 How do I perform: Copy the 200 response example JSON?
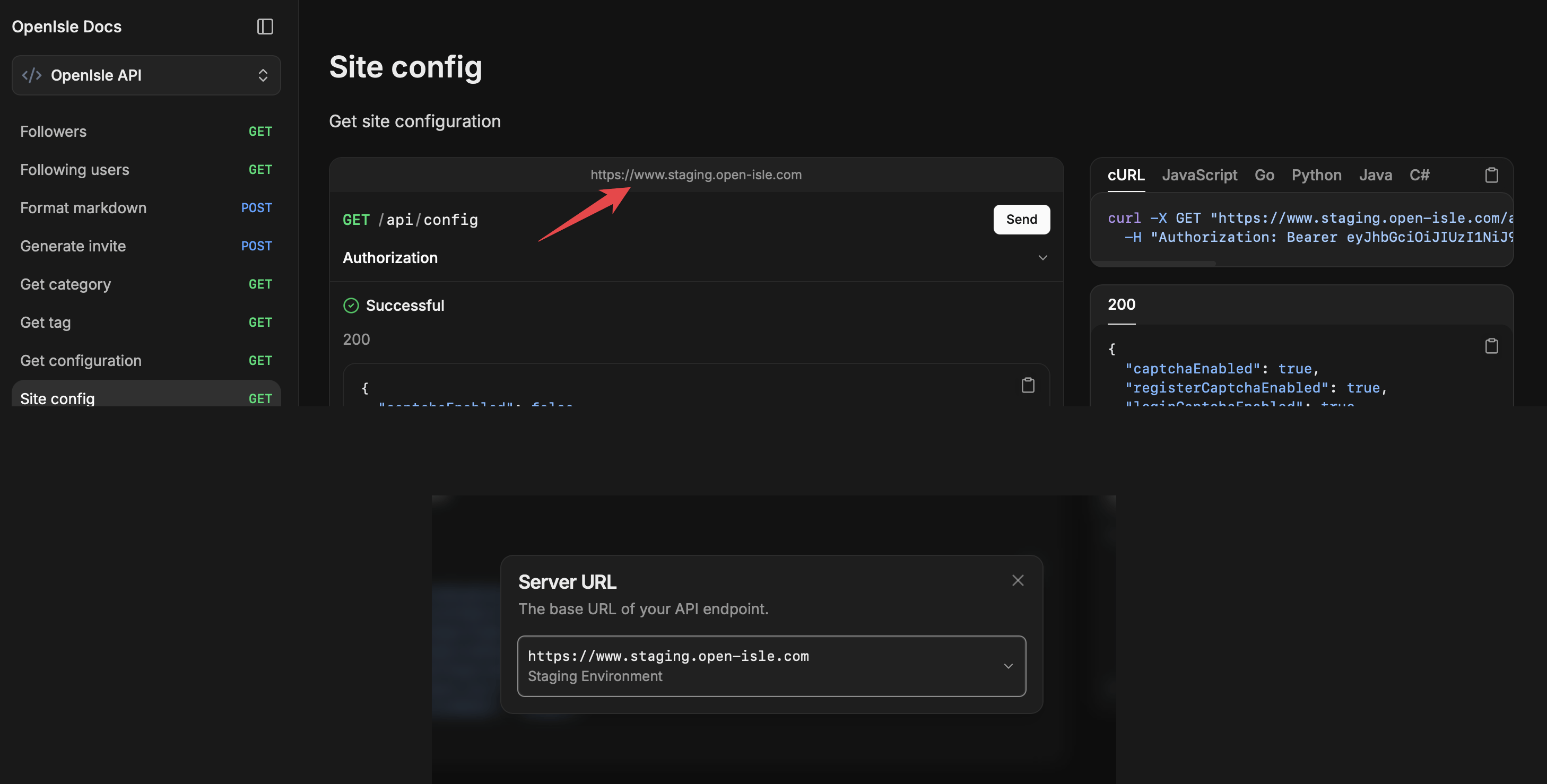click(1491, 346)
